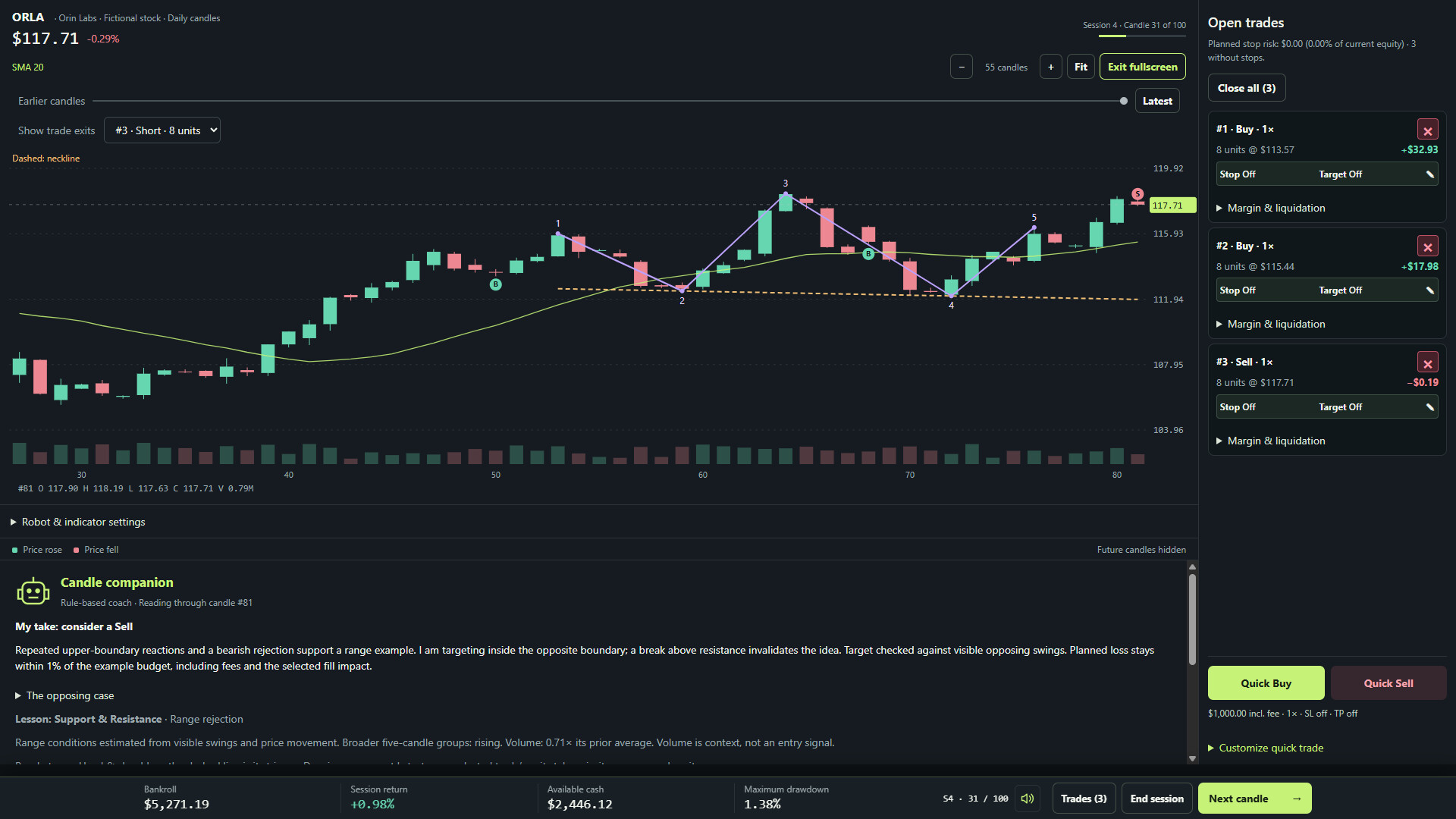
Task: Toggle sound with the speaker icon
Action: [x=1028, y=799]
